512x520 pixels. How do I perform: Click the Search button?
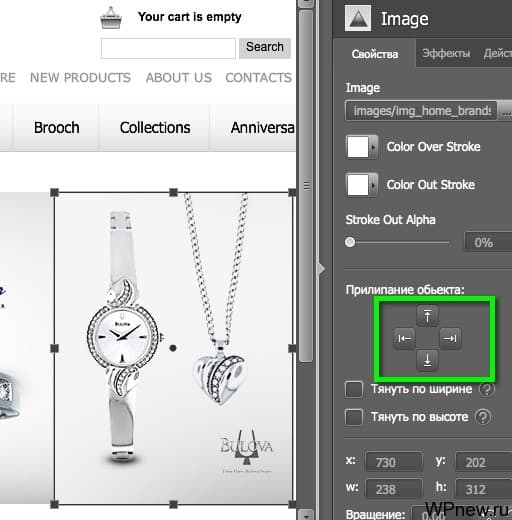click(x=265, y=48)
